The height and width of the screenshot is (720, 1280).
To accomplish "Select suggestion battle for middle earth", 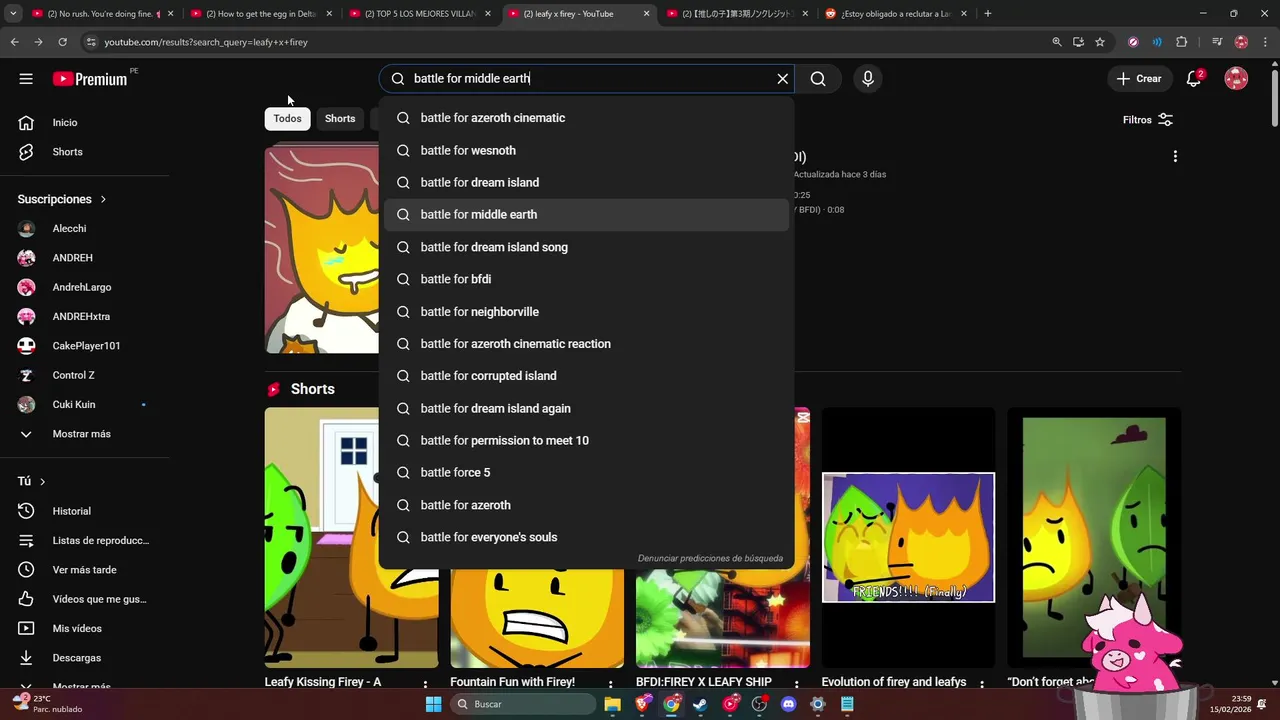I will click(586, 214).
